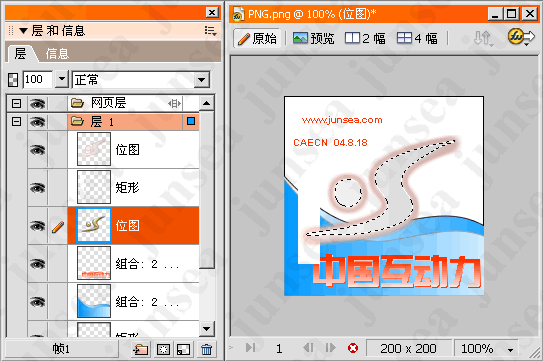Click the layers list scrollbar thumb
Screen dimensions: 543x361
pyautogui.click(x=207, y=190)
